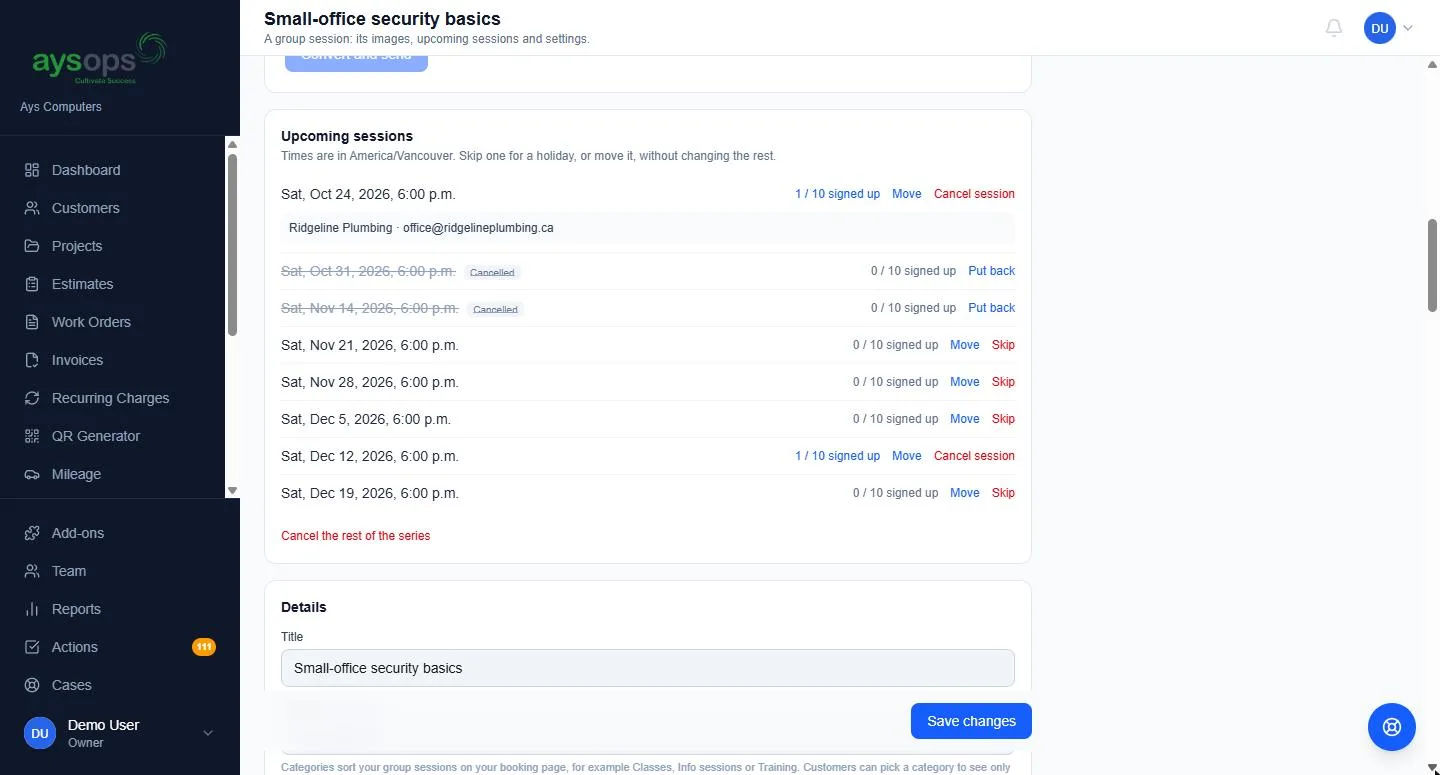Open the Work Orders document icon
This screenshot has width=1440, height=775.
pyautogui.click(x=32, y=322)
